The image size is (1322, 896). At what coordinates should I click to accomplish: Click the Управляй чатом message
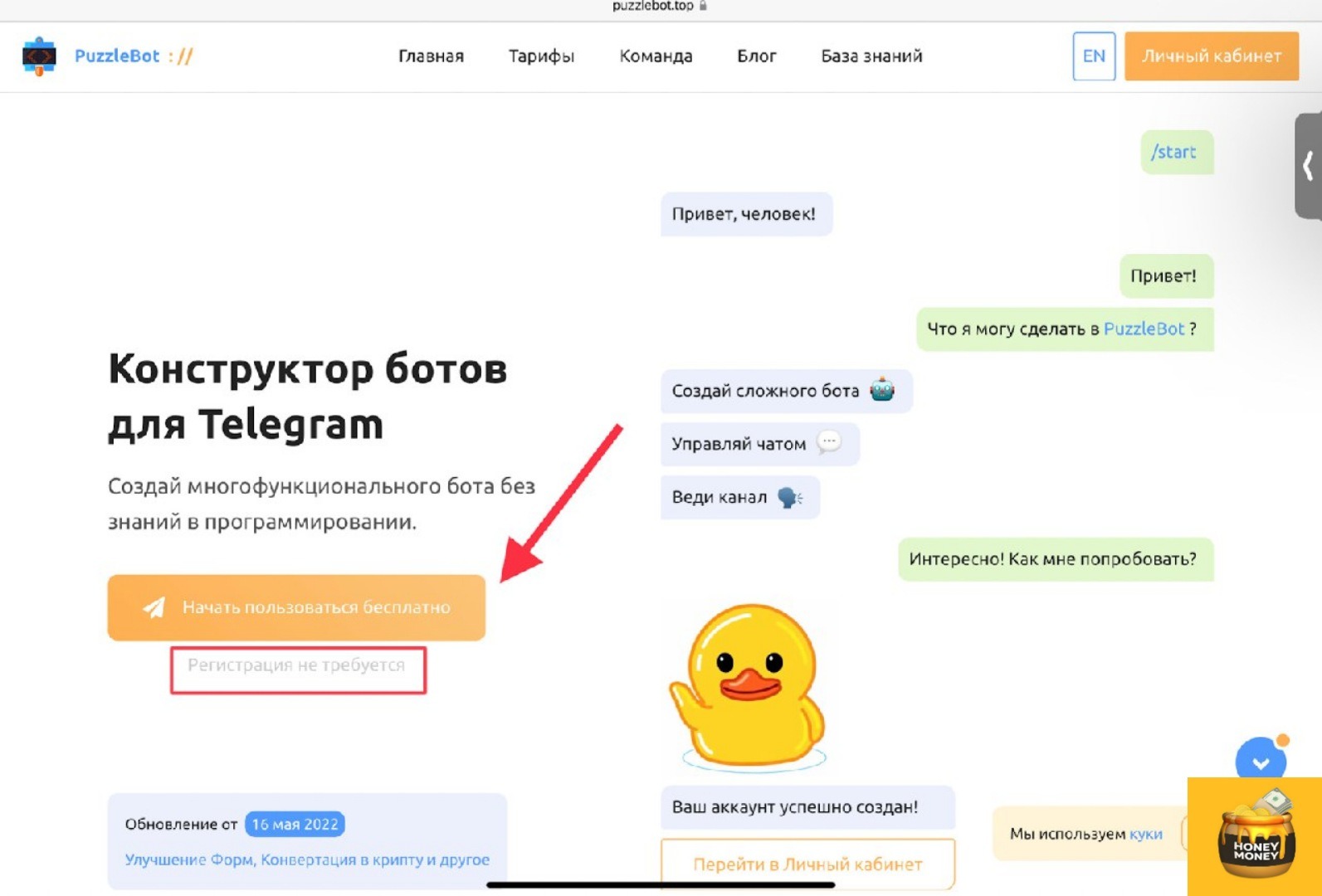[760, 444]
